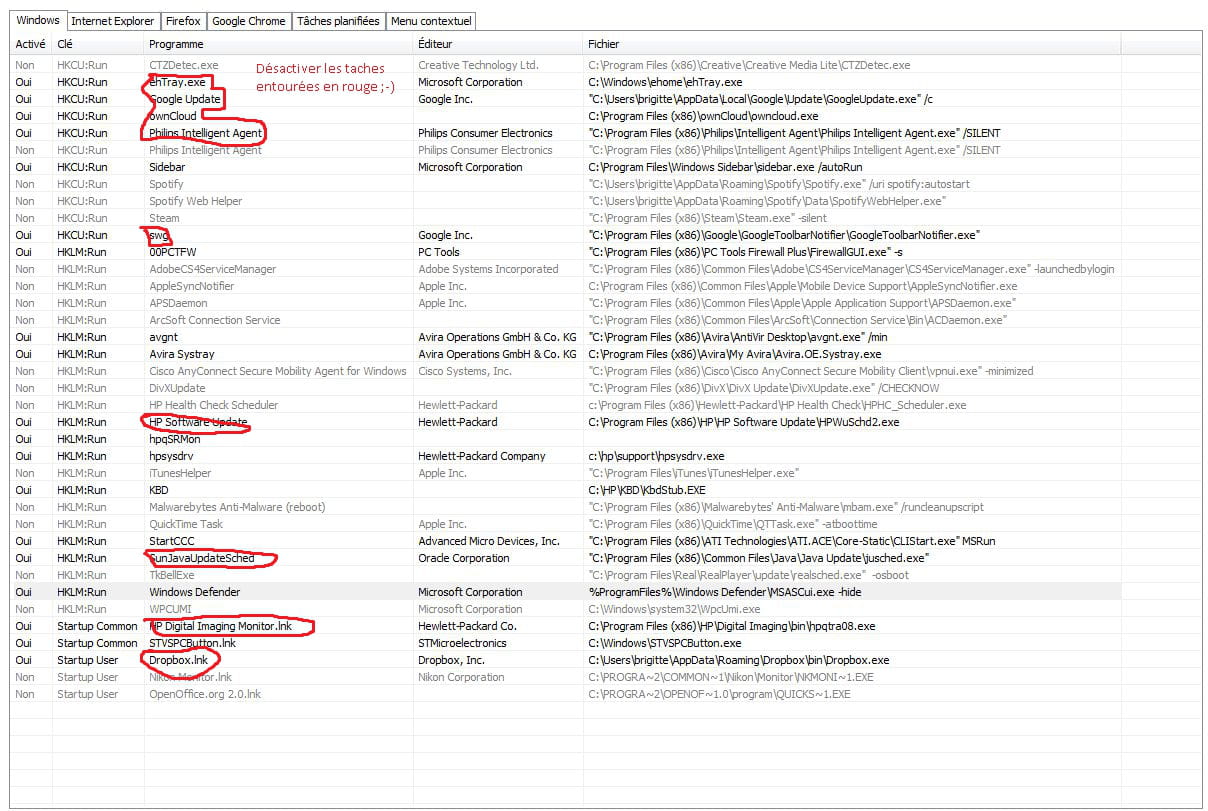Select the TkBellExe entry

tap(172, 575)
